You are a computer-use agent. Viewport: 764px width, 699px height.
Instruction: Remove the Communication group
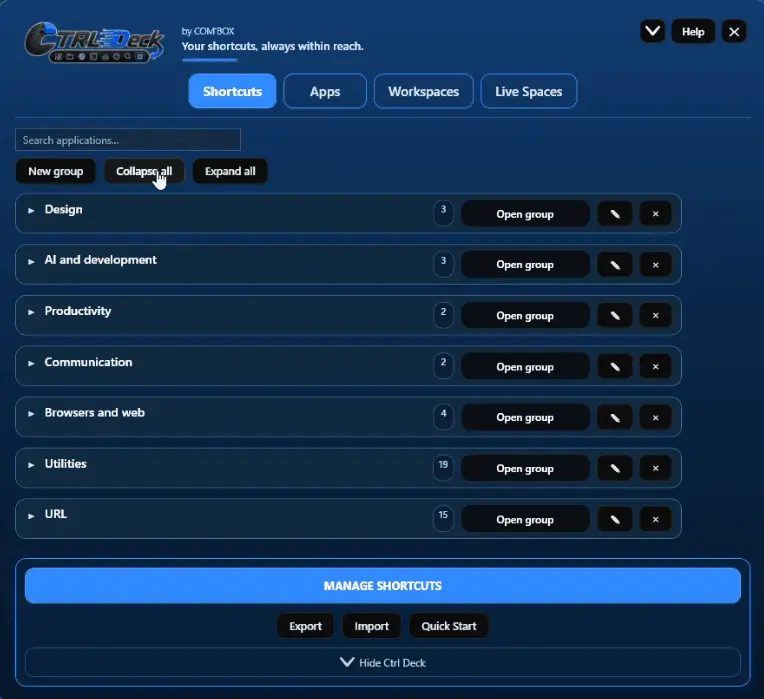655,367
